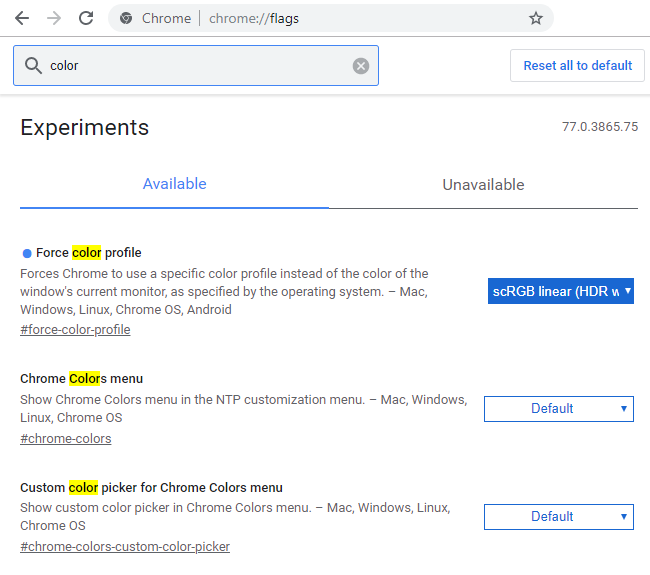Open the Force color profile dropdown
This screenshot has height=575, width=650.
tap(560, 291)
